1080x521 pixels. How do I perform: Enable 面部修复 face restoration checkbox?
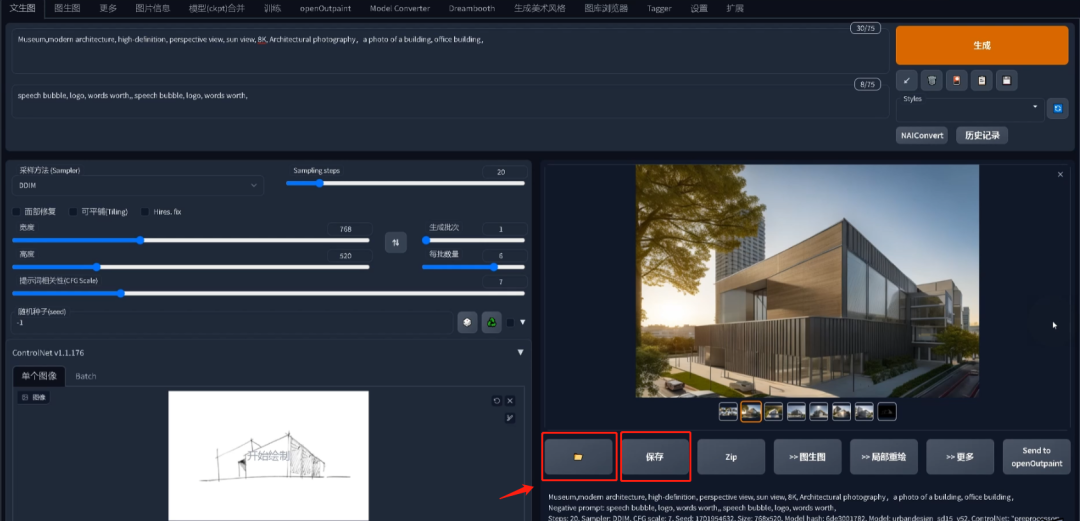pyautogui.click(x=17, y=212)
